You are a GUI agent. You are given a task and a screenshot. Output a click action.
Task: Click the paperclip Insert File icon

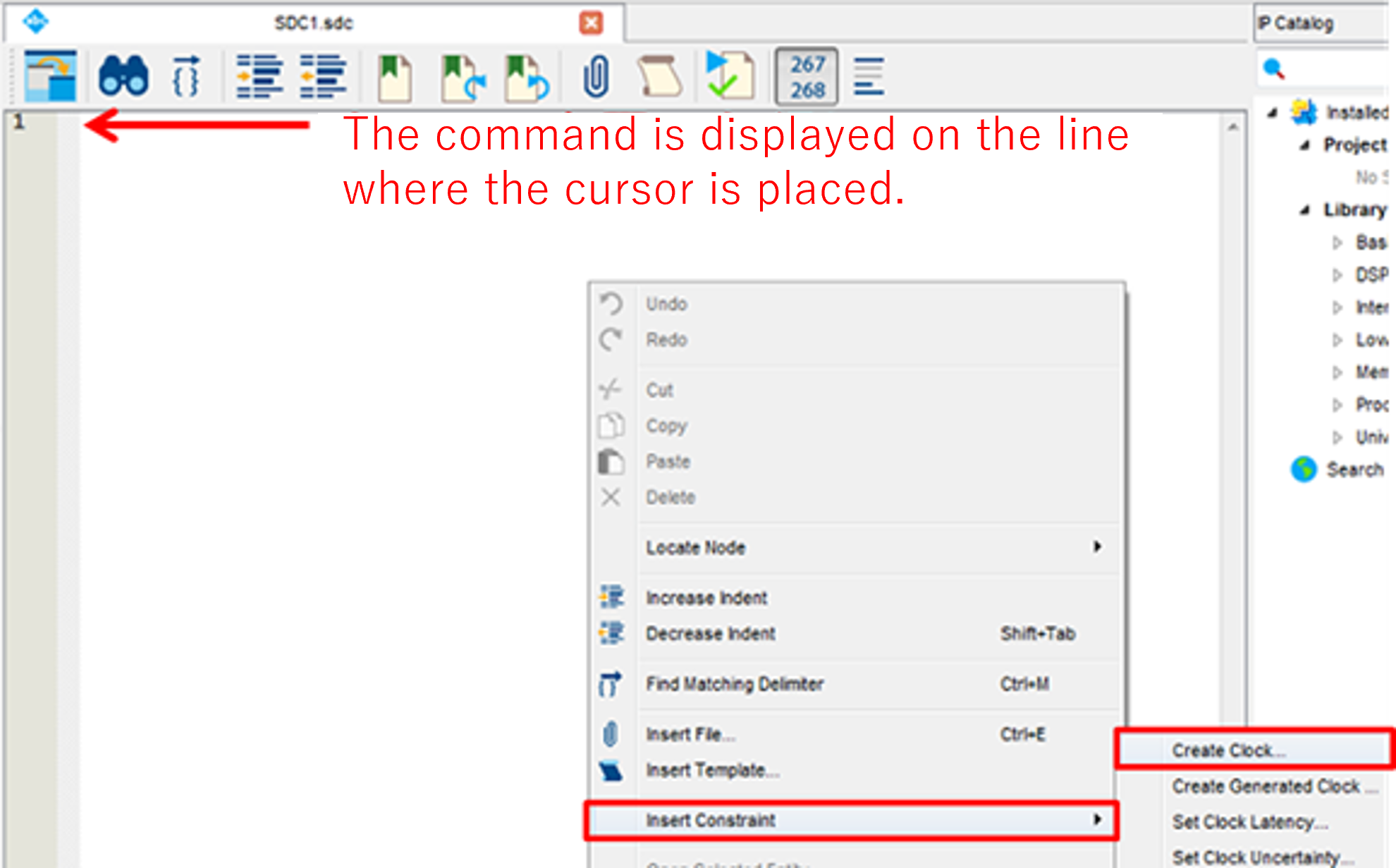(x=596, y=76)
